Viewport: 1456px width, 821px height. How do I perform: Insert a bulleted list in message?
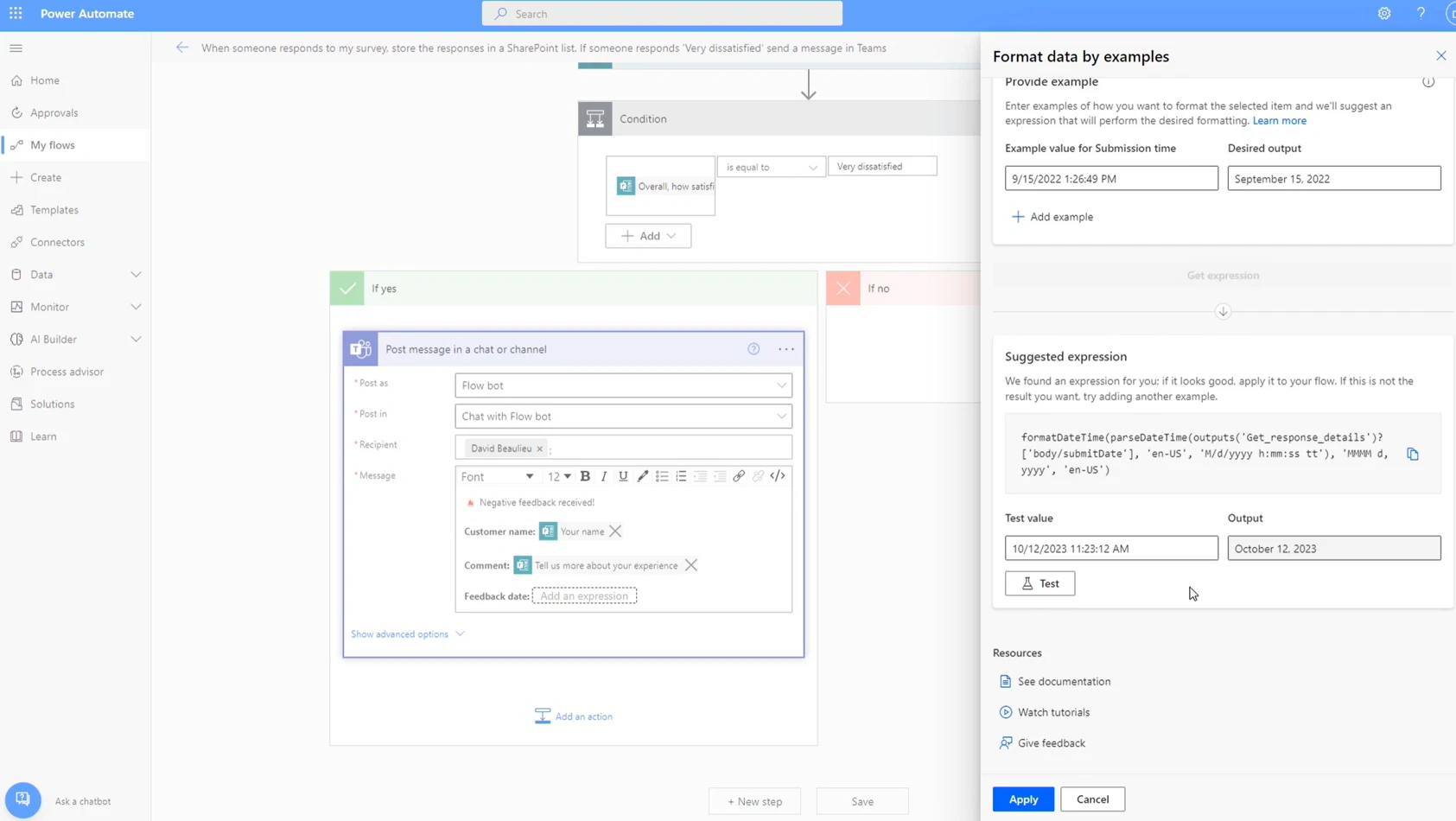pos(662,476)
